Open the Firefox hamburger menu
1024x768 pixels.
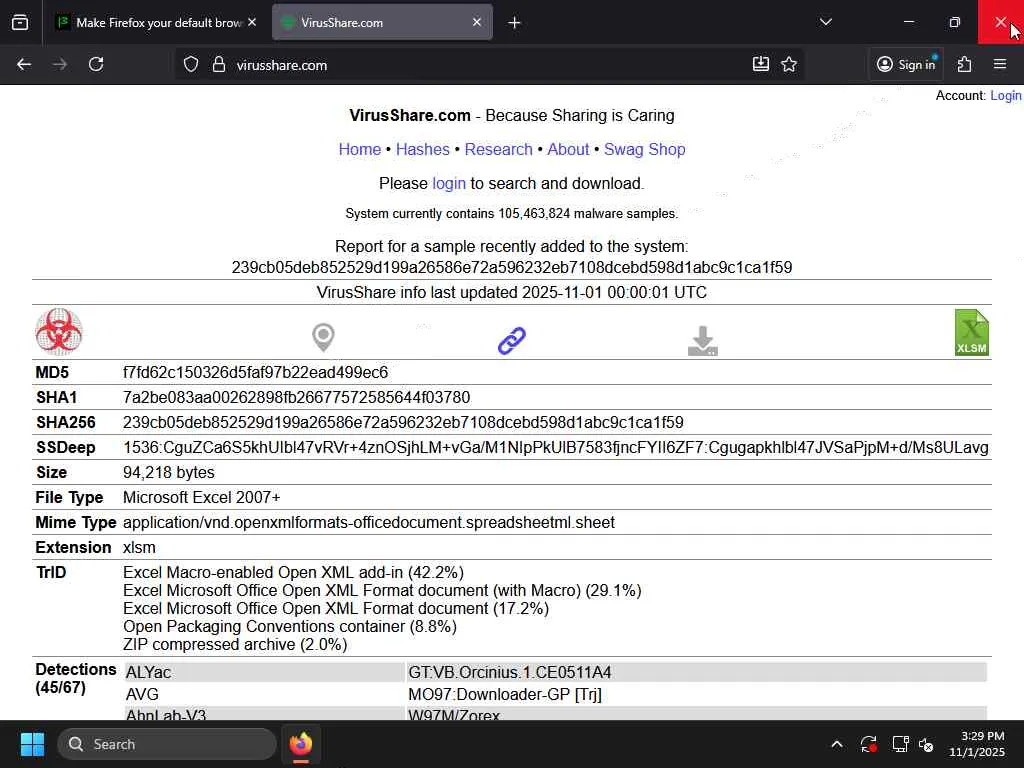click(1000, 64)
